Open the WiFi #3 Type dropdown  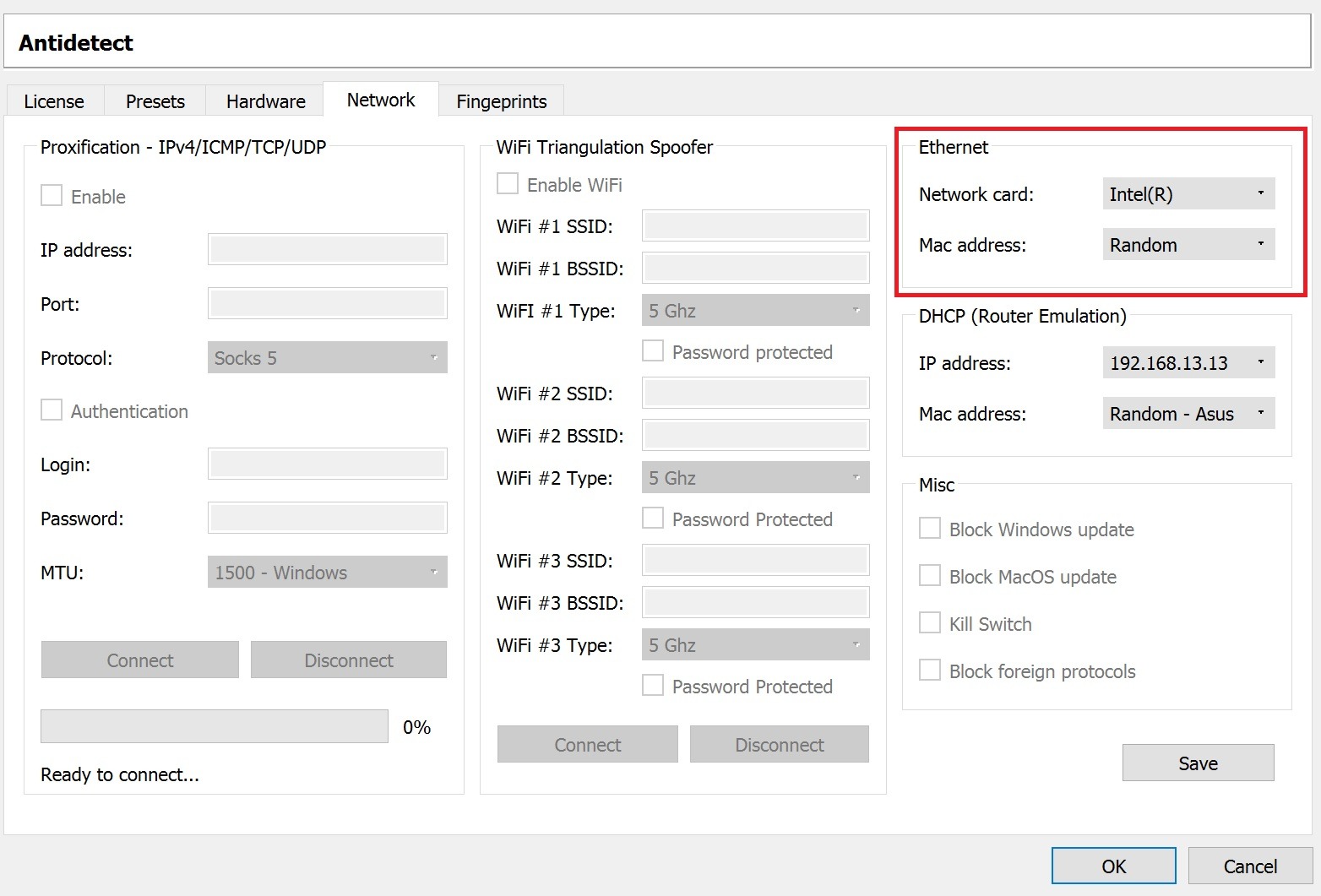click(756, 645)
